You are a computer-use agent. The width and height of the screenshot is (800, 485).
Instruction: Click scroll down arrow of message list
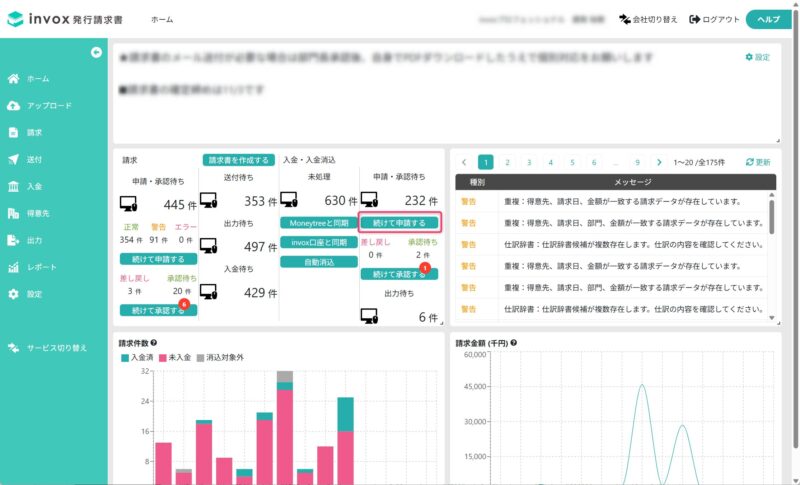pos(771,318)
